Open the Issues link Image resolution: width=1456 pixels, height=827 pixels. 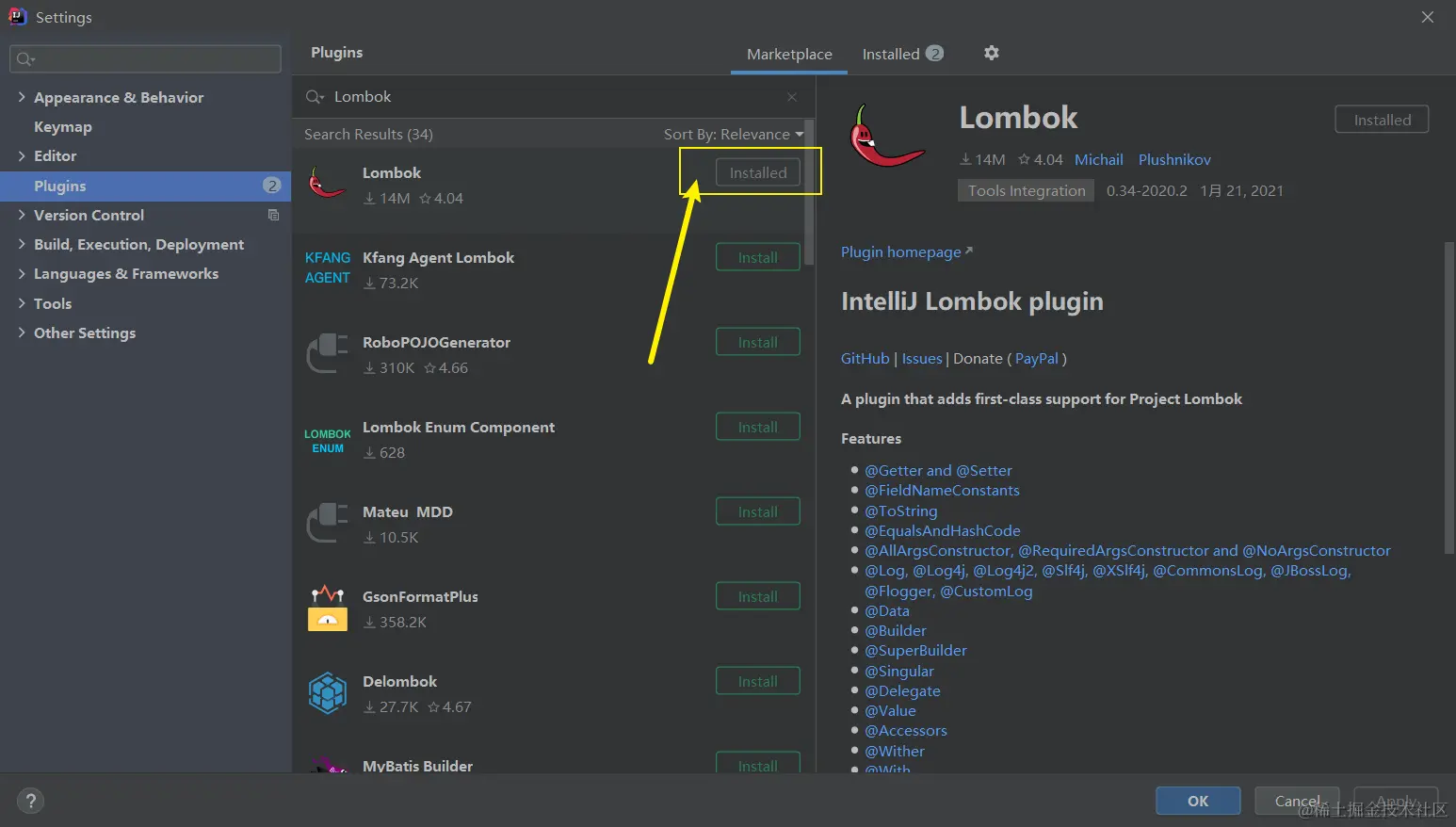point(922,359)
